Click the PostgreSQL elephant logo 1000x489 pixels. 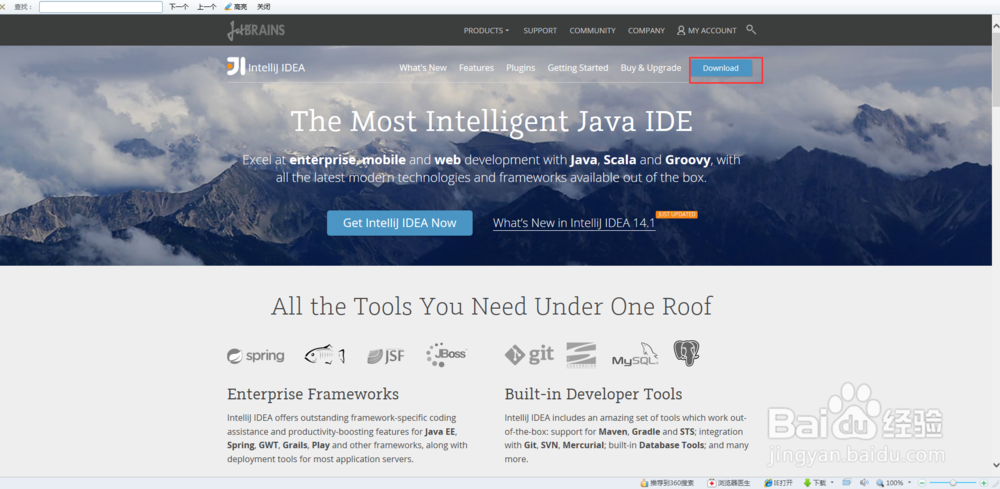point(687,353)
